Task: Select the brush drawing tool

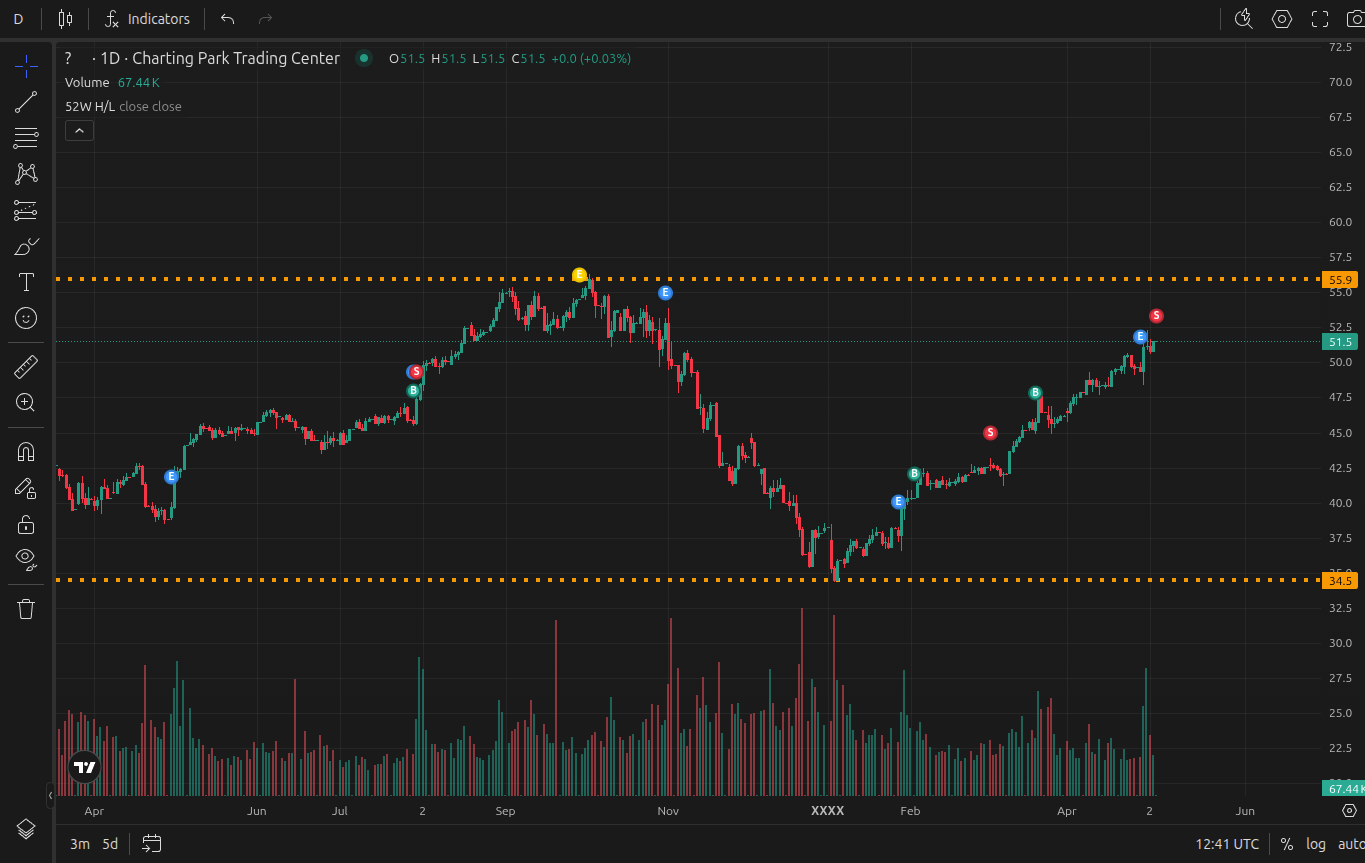Action: tap(26, 246)
